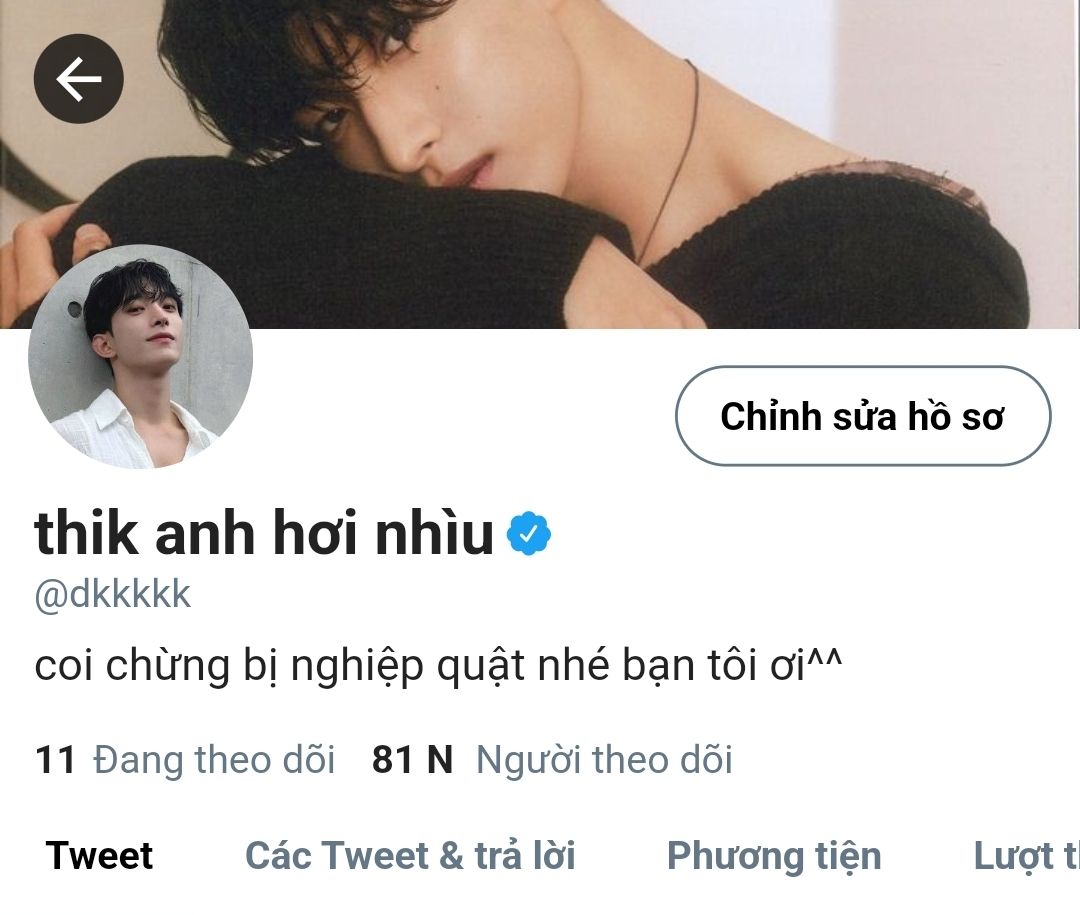Open the header banner image
The width and height of the screenshot is (1080, 915).
pos(540,164)
